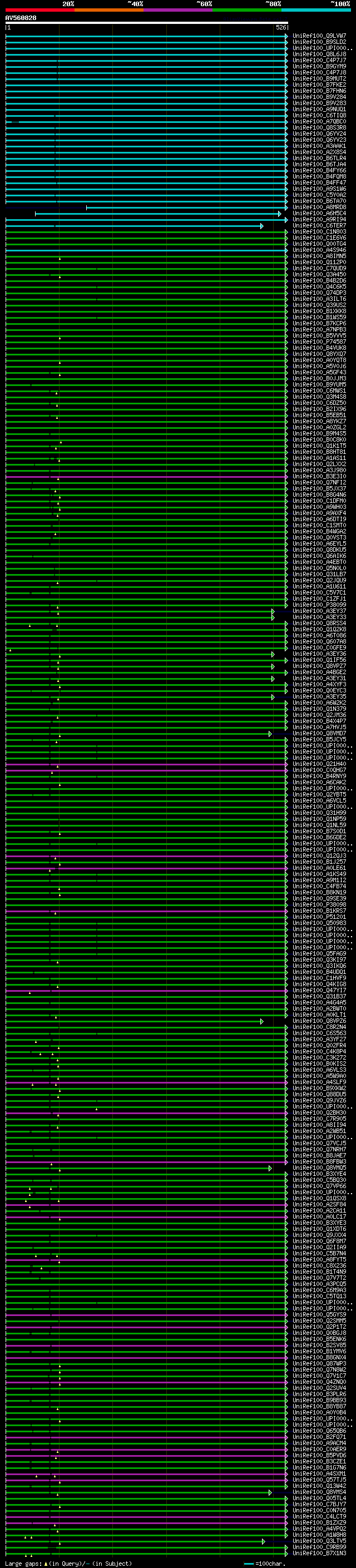Image resolution: width=356 pixels, height=1568 pixels.
Task: Click the white query sequence bar
Action: [x=147, y=22]
